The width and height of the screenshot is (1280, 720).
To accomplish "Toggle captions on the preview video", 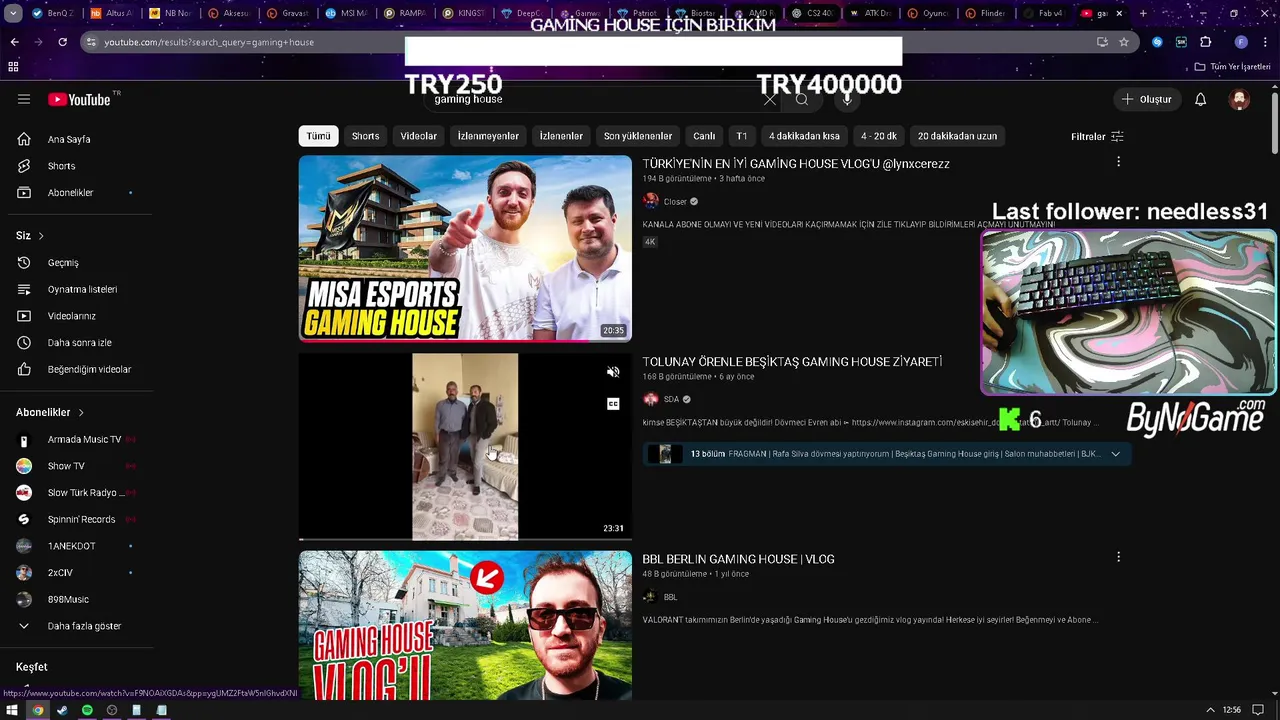I will [613, 404].
